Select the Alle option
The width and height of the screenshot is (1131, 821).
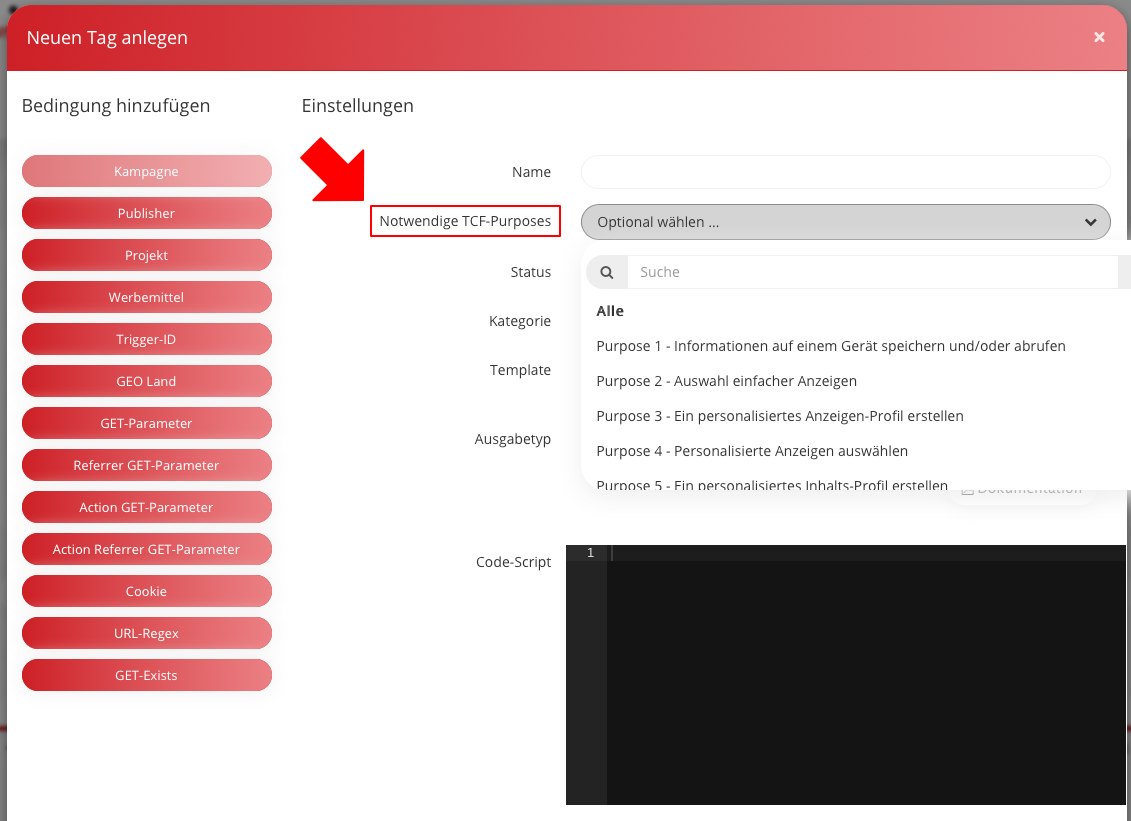tap(610, 311)
